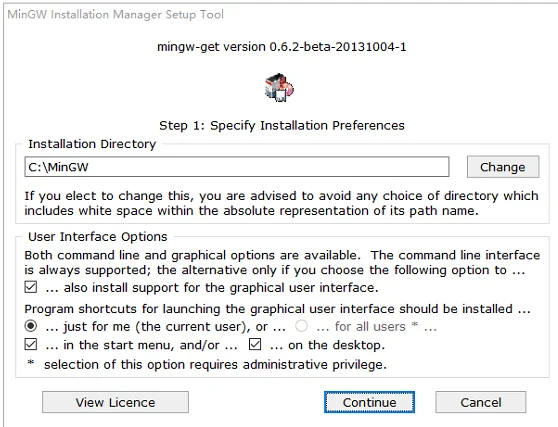Select the 'for all users' radio button
The height and width of the screenshot is (427, 558).
point(301,326)
